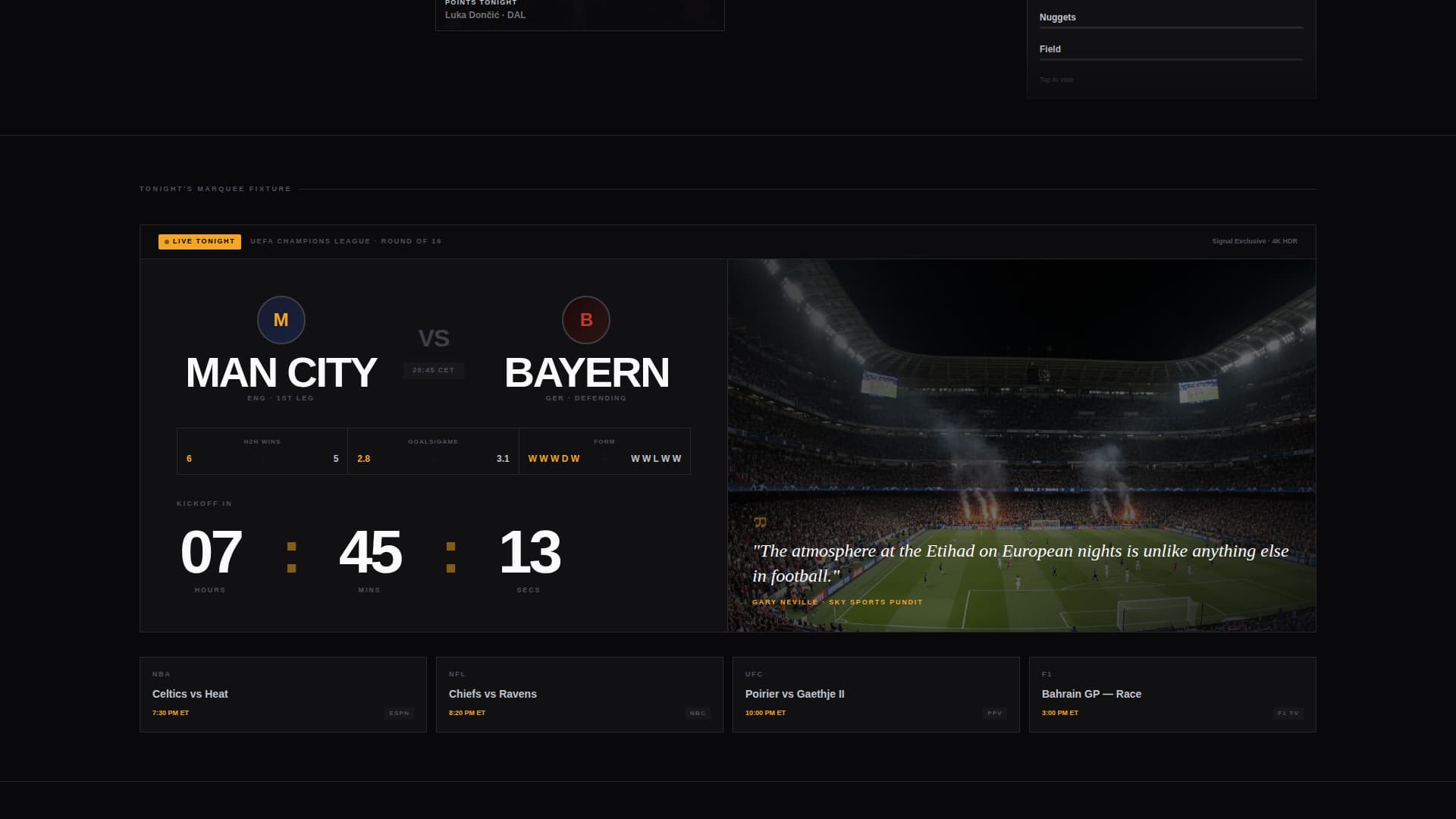Select the UFC category label
Screen dimensions: 1456x819
point(755,673)
